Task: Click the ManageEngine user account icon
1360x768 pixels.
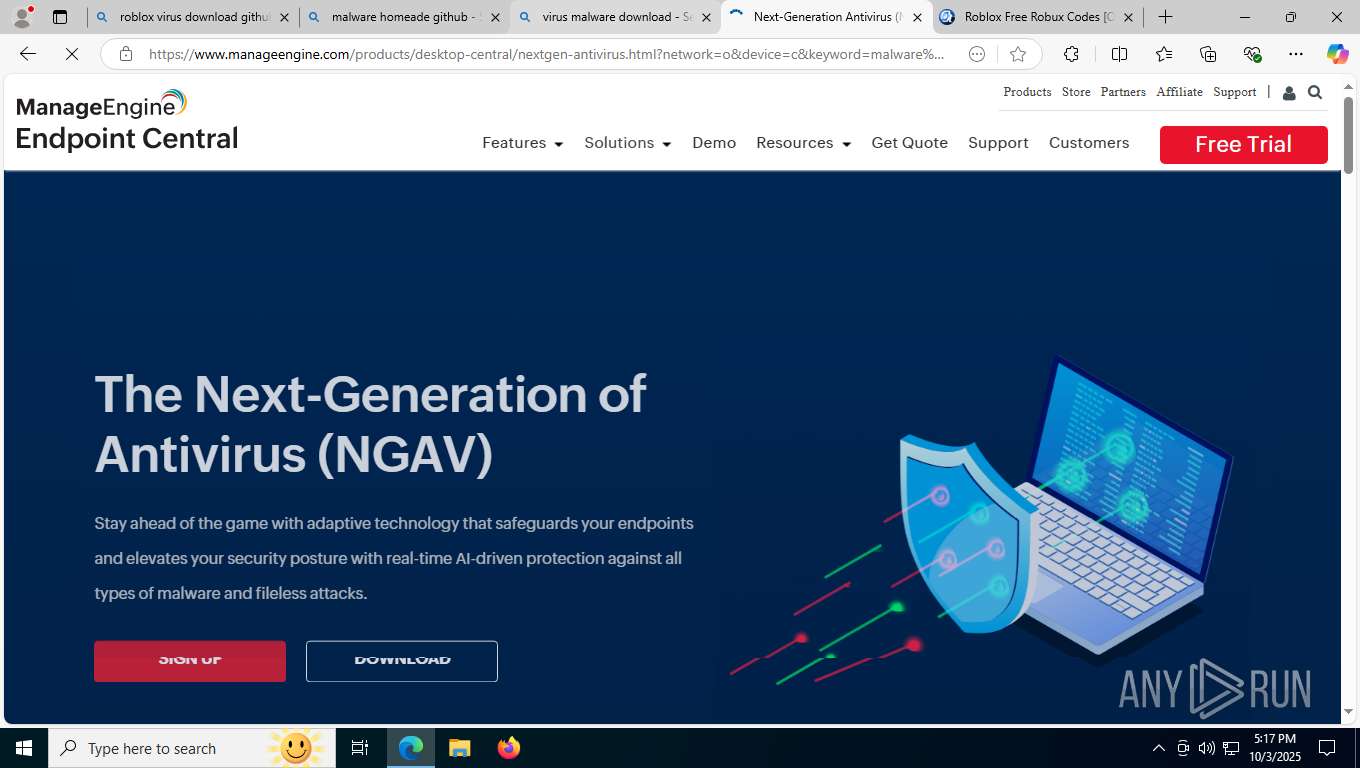Action: [x=1289, y=93]
